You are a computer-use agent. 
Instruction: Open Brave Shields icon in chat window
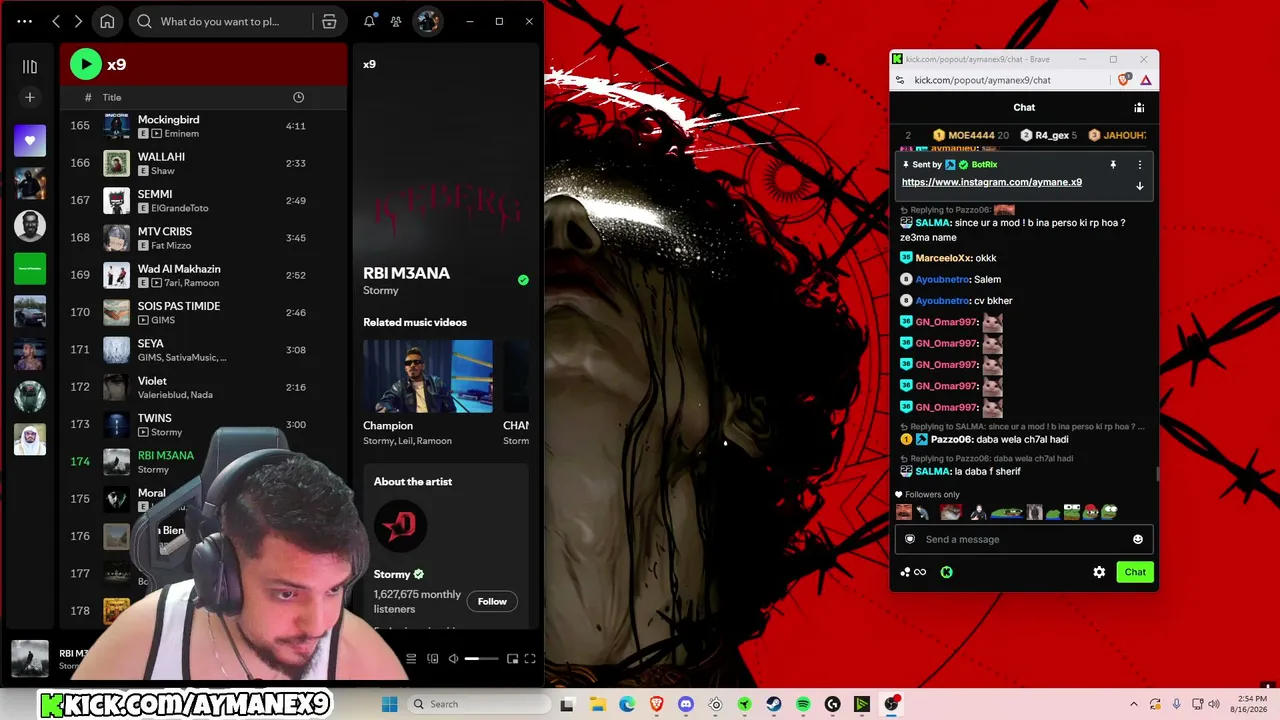[x=1125, y=80]
